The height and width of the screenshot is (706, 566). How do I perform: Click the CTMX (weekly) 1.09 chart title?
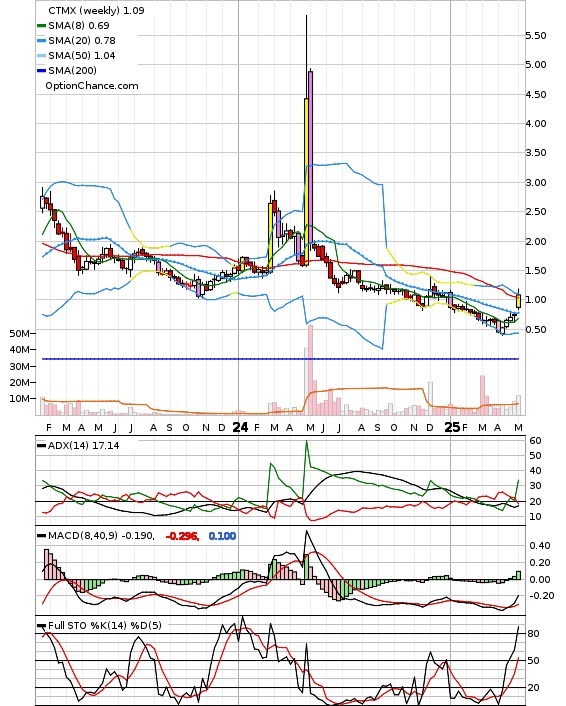[x=96, y=10]
